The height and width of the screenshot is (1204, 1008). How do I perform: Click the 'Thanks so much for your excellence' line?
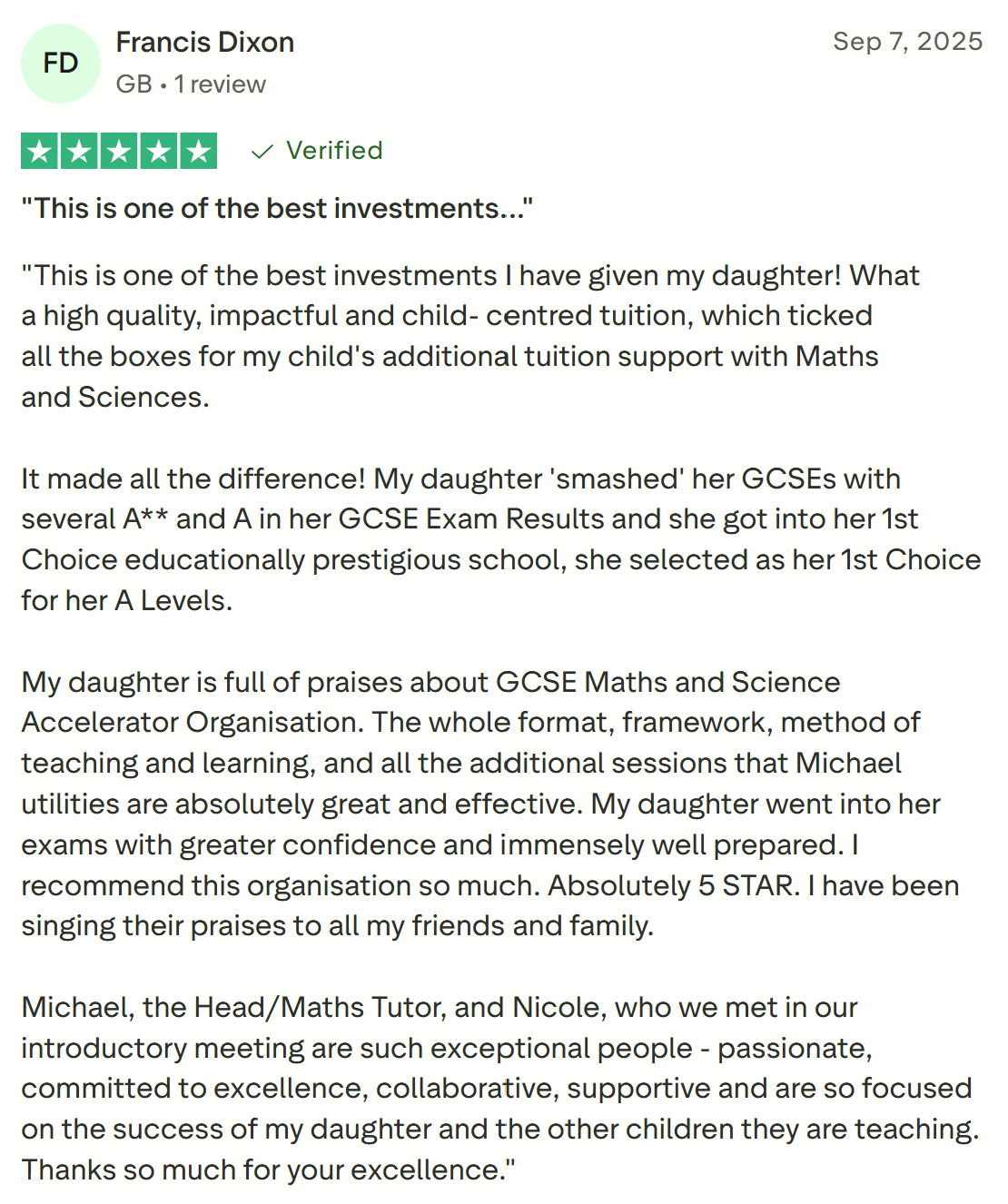click(x=268, y=1170)
